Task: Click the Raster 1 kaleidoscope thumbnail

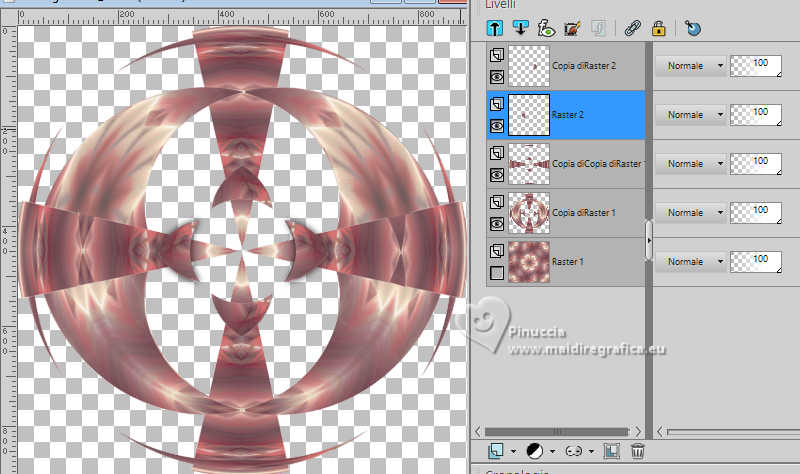Action: 529,262
